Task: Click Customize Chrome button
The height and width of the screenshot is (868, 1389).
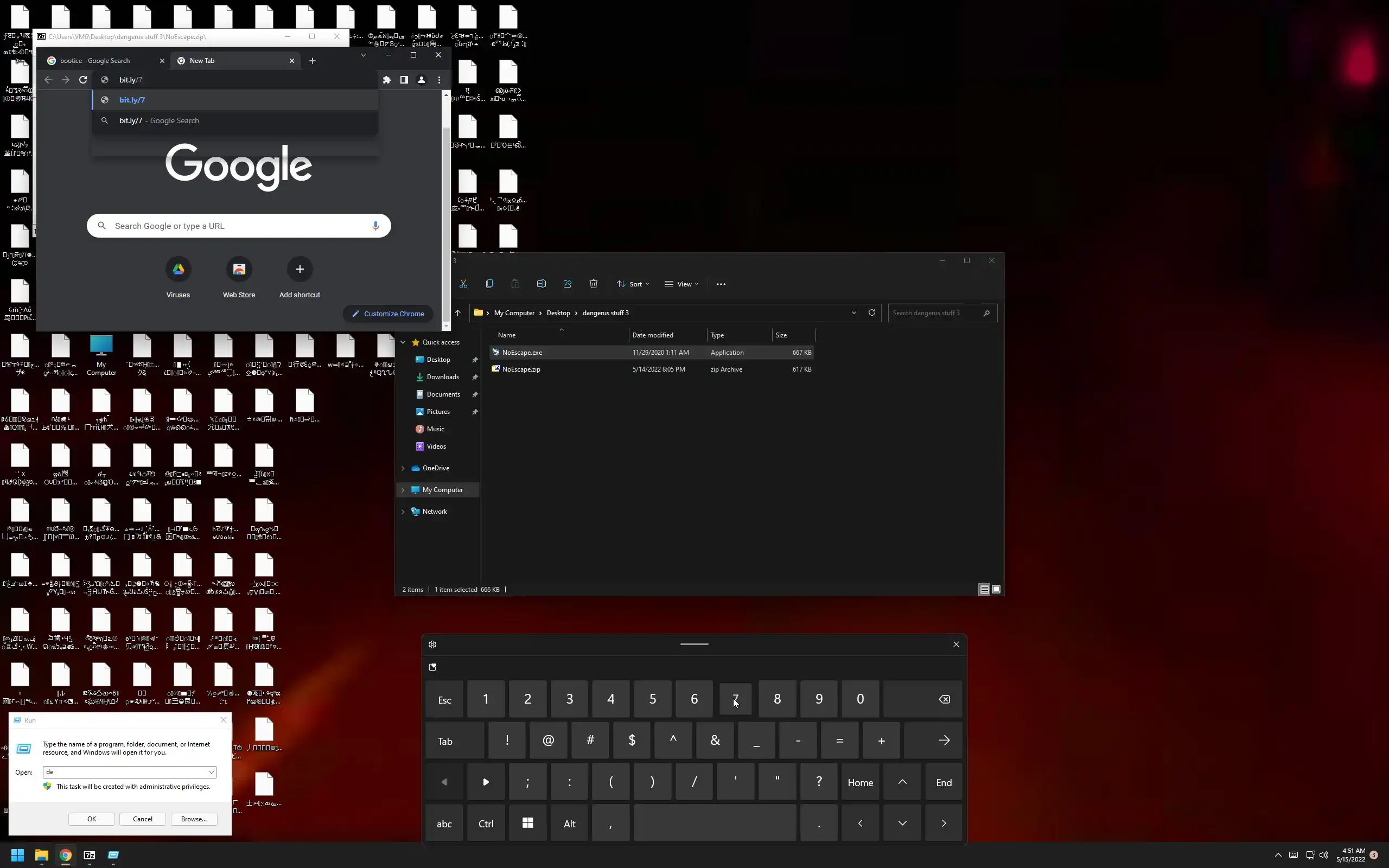Action: tap(388, 314)
